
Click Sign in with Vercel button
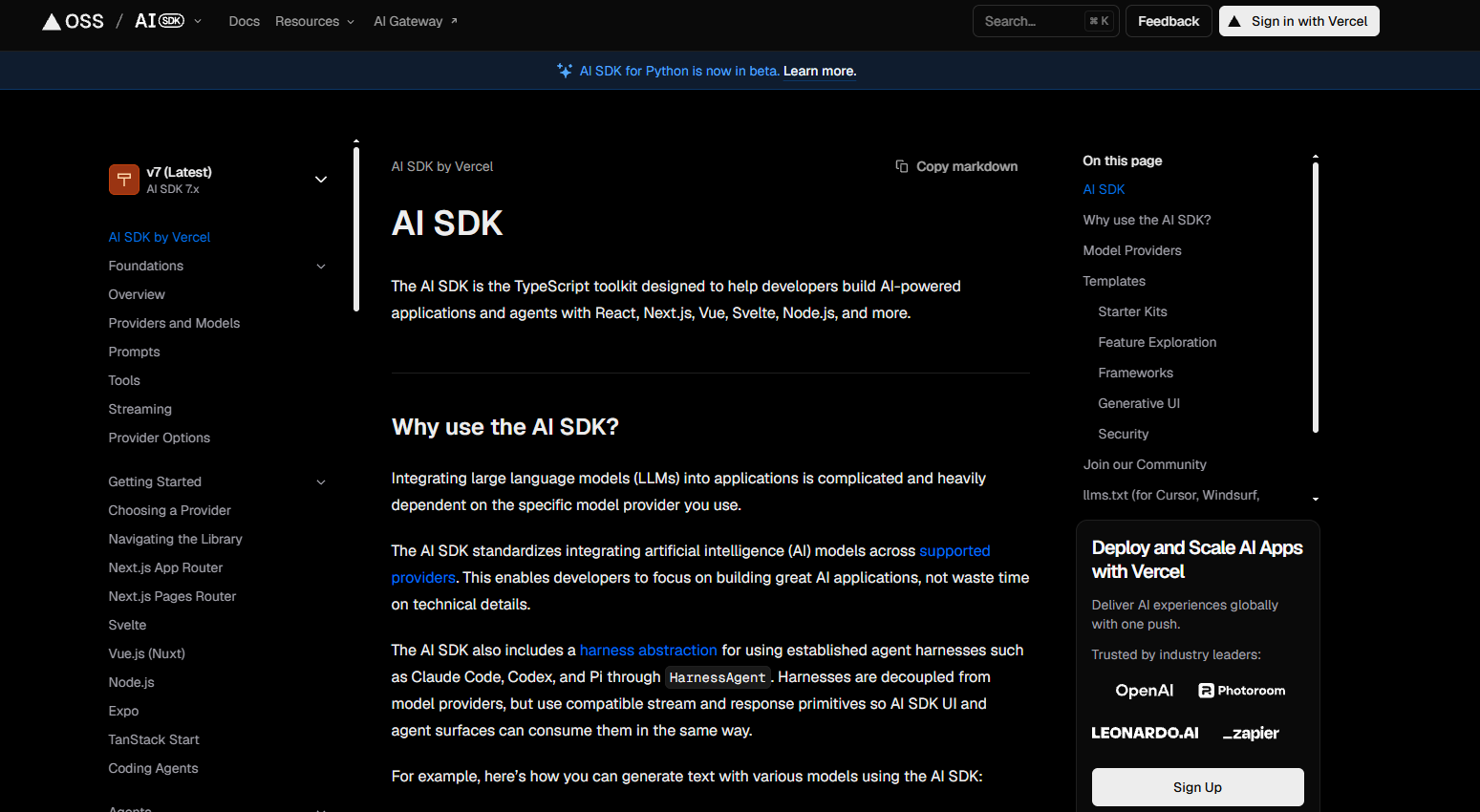click(1298, 21)
